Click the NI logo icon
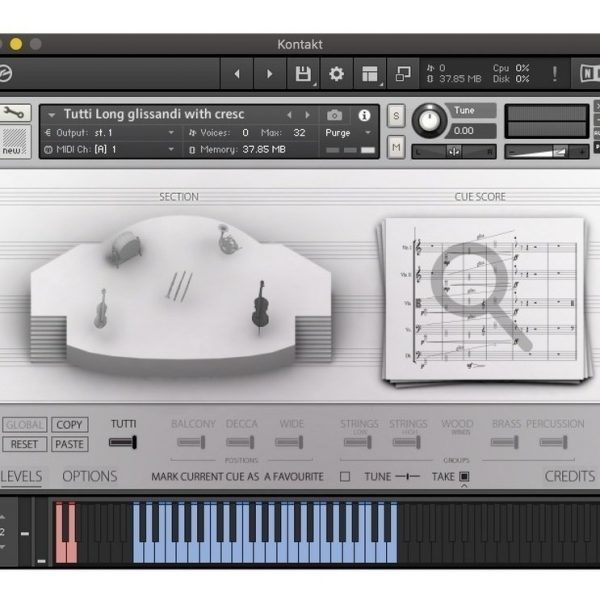This screenshot has height=600, width=600. pos(589,73)
